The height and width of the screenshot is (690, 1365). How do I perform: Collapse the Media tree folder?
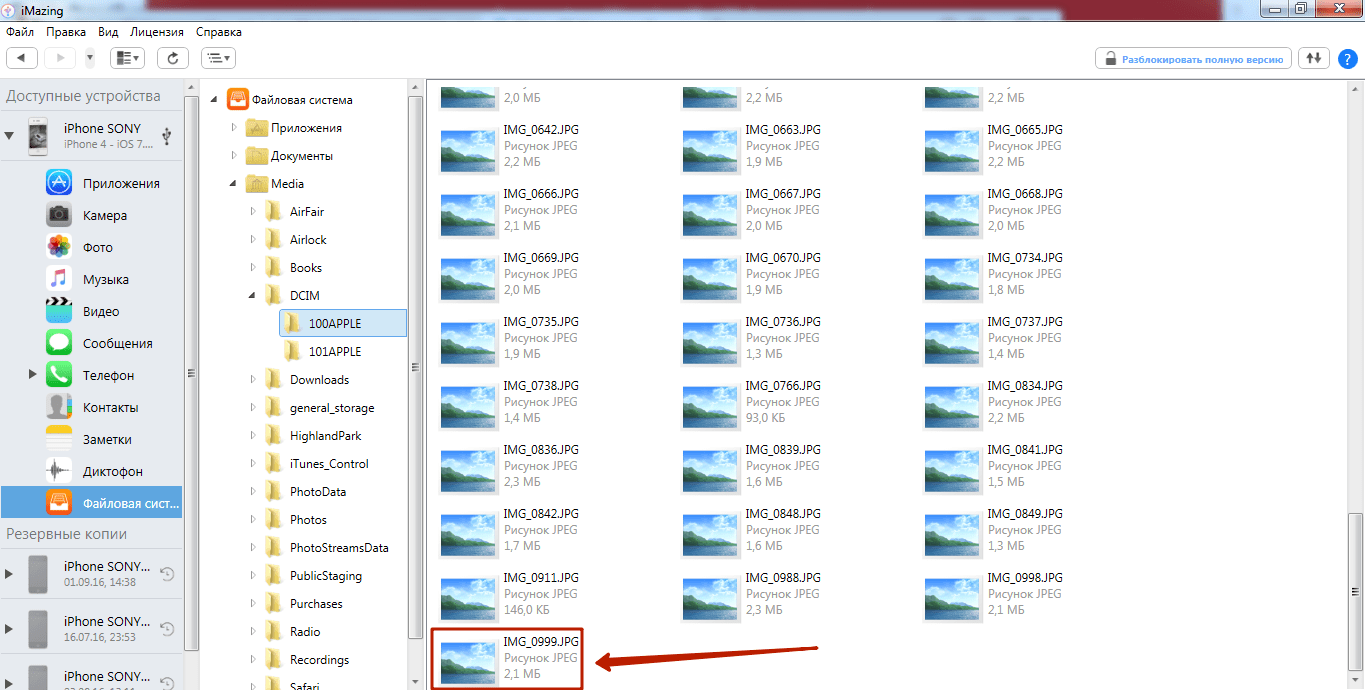[x=234, y=184]
